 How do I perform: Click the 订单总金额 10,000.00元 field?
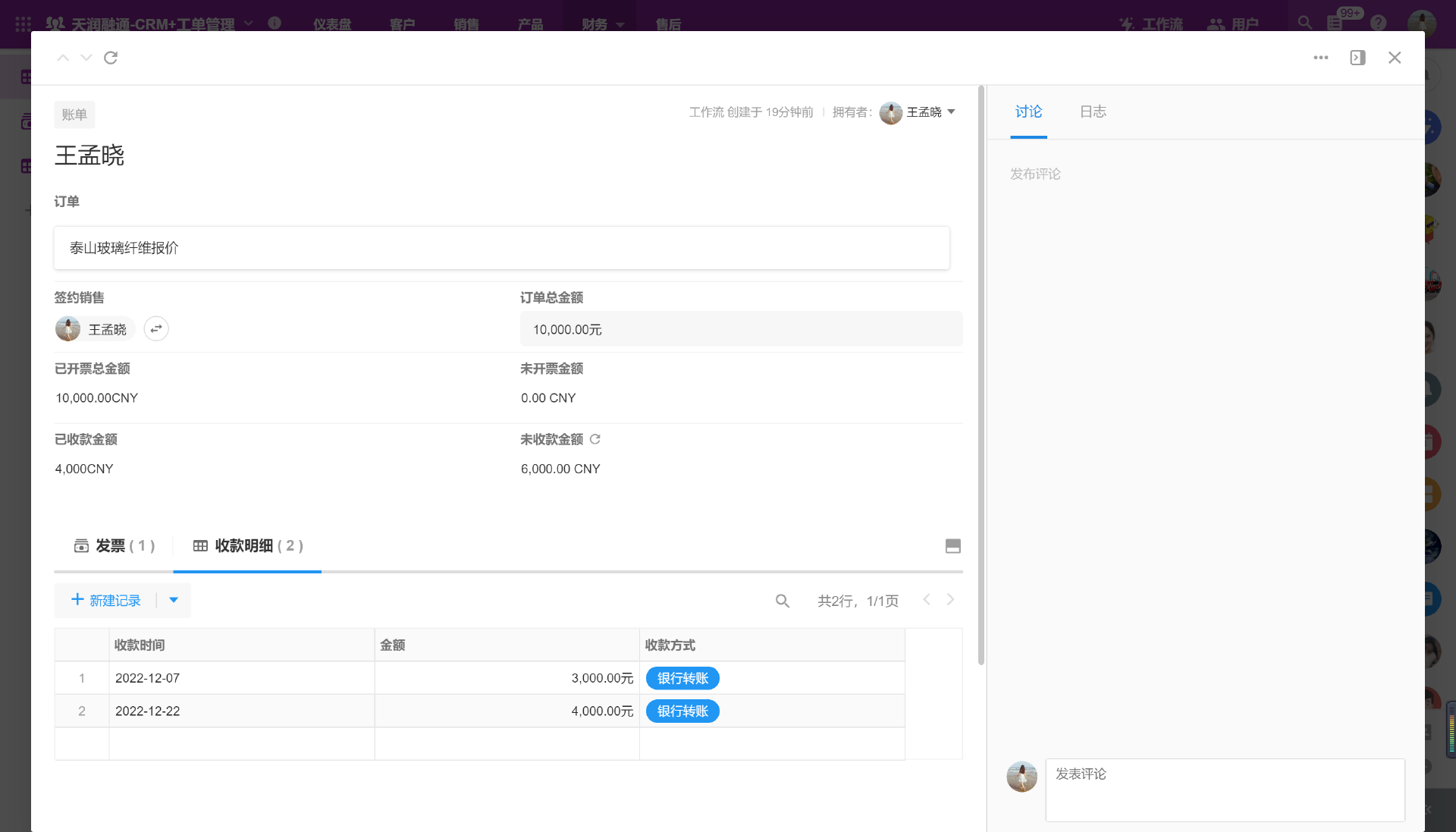[x=741, y=329]
